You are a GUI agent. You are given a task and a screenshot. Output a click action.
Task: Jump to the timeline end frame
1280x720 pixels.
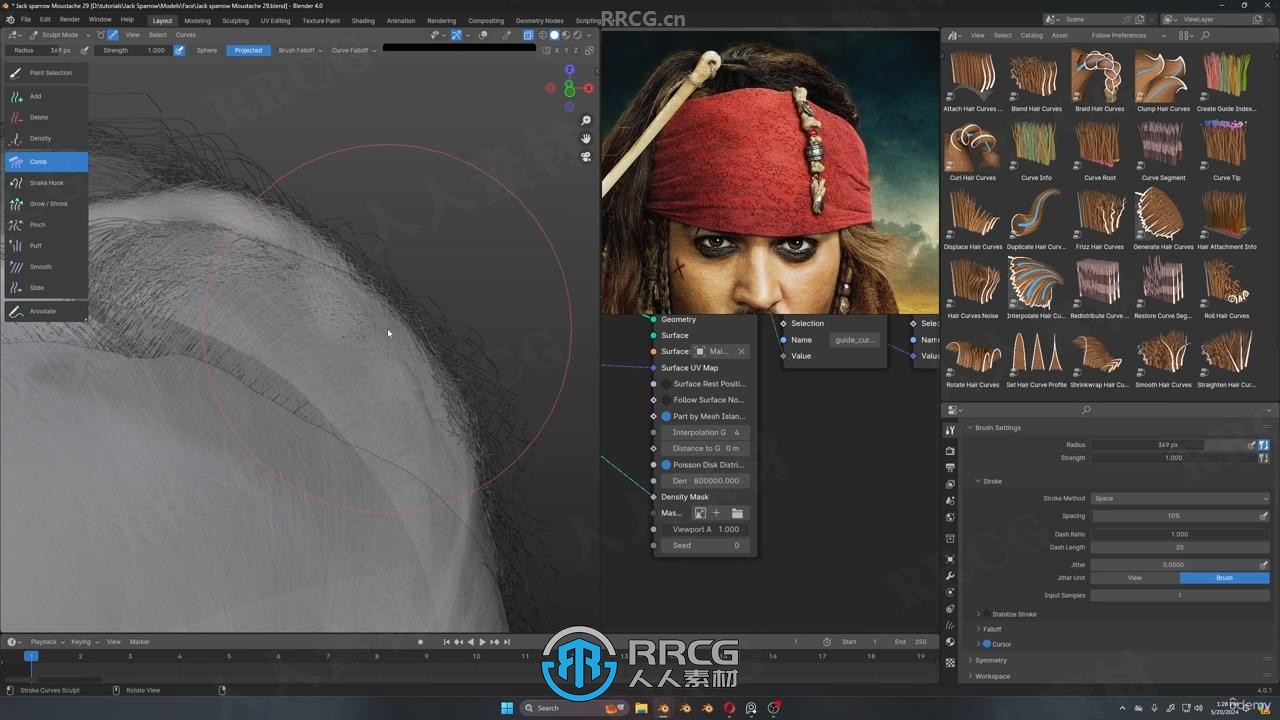click(507, 642)
